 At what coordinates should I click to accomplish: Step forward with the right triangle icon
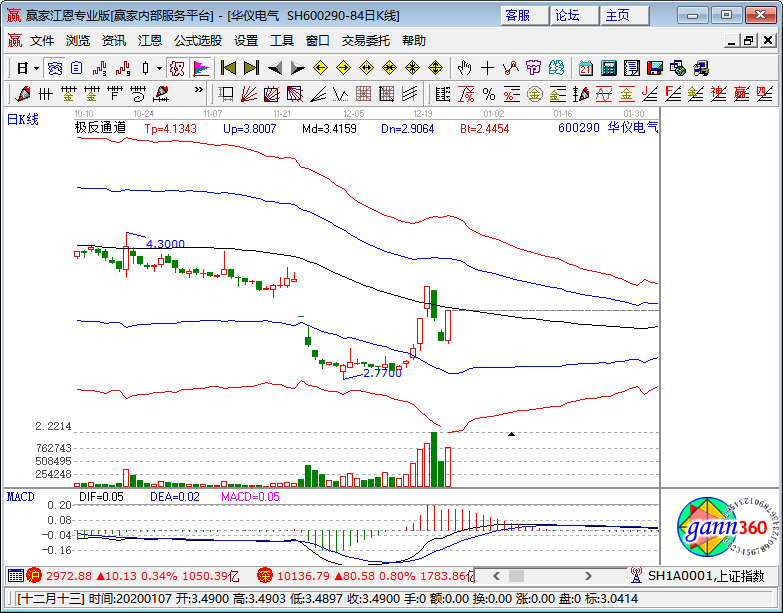pyautogui.click(x=298, y=68)
